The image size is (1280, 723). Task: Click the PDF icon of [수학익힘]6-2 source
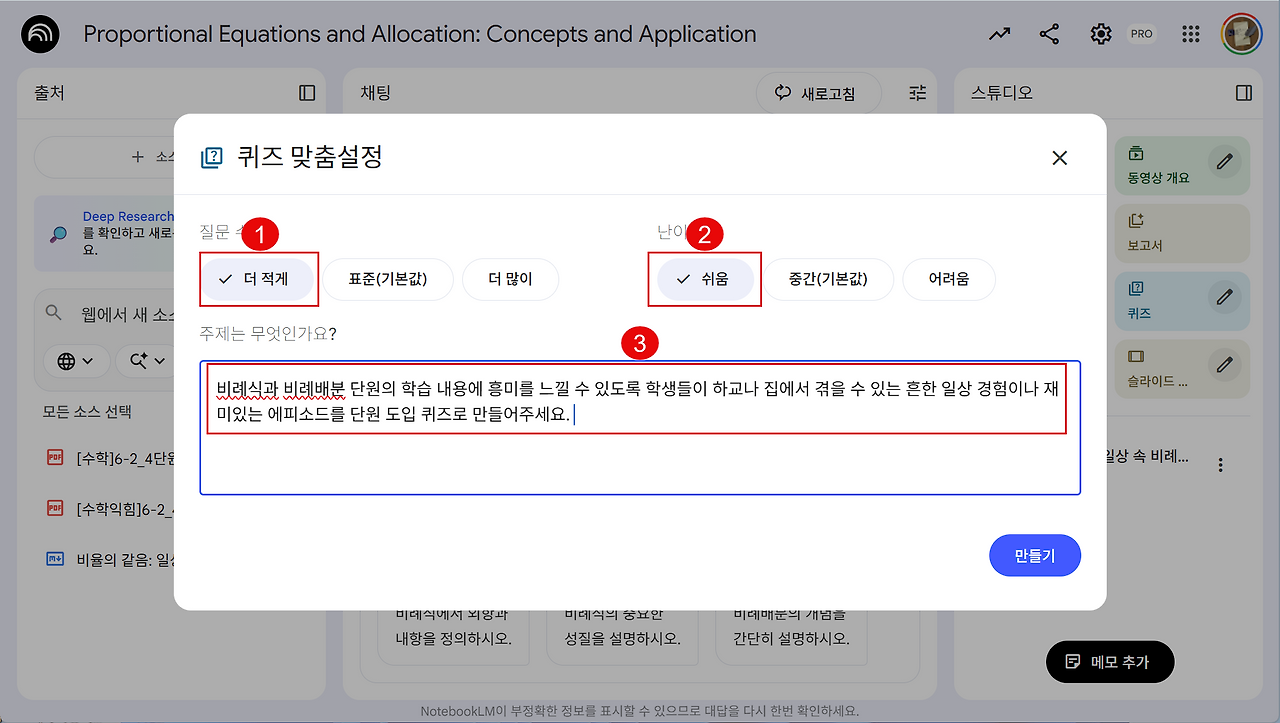click(x=55, y=509)
